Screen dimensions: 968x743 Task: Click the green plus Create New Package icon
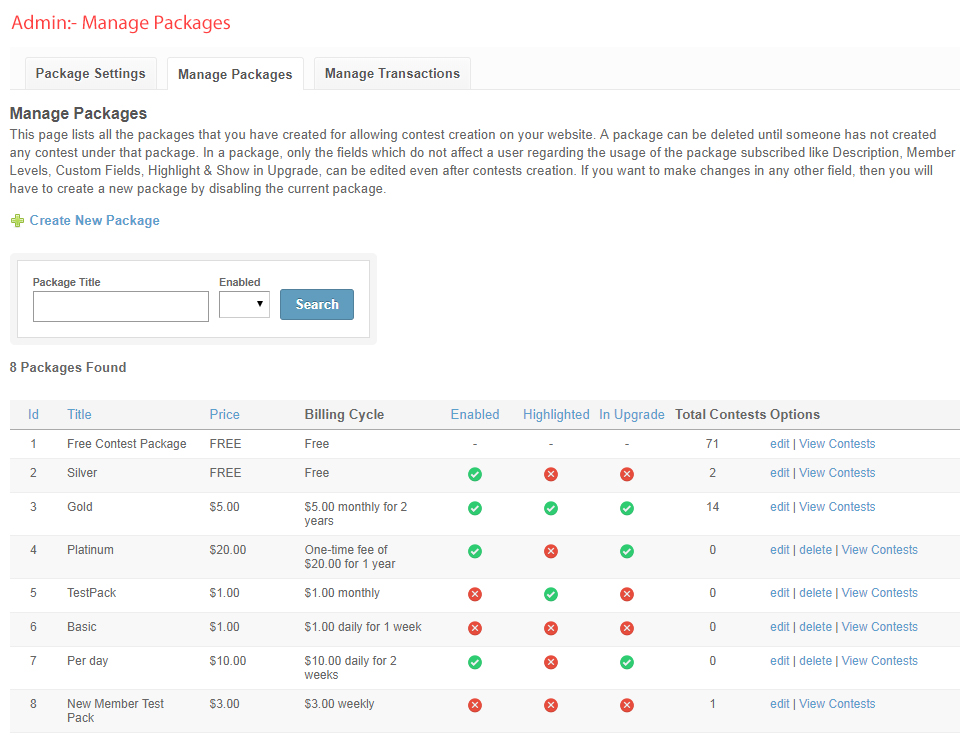(x=17, y=221)
